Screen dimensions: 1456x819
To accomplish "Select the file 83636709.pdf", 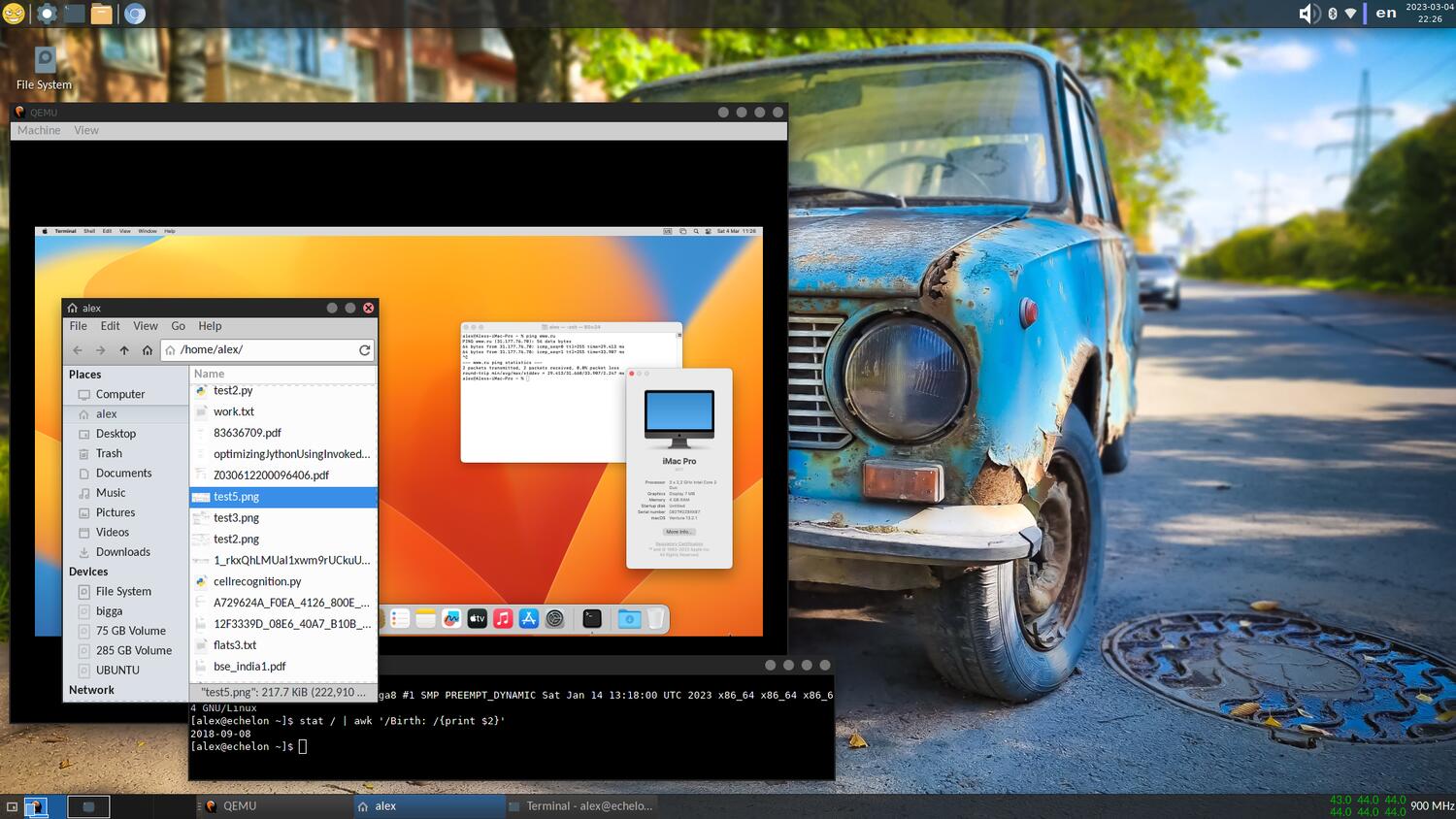I will (x=282, y=433).
